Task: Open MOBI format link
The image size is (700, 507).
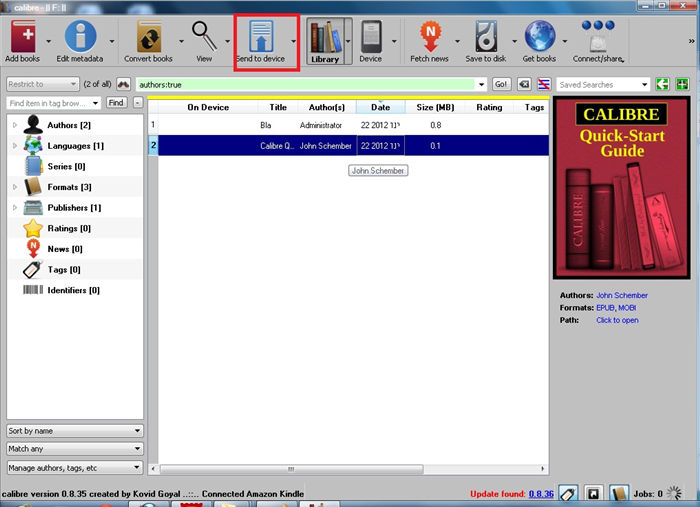Action: [x=627, y=308]
